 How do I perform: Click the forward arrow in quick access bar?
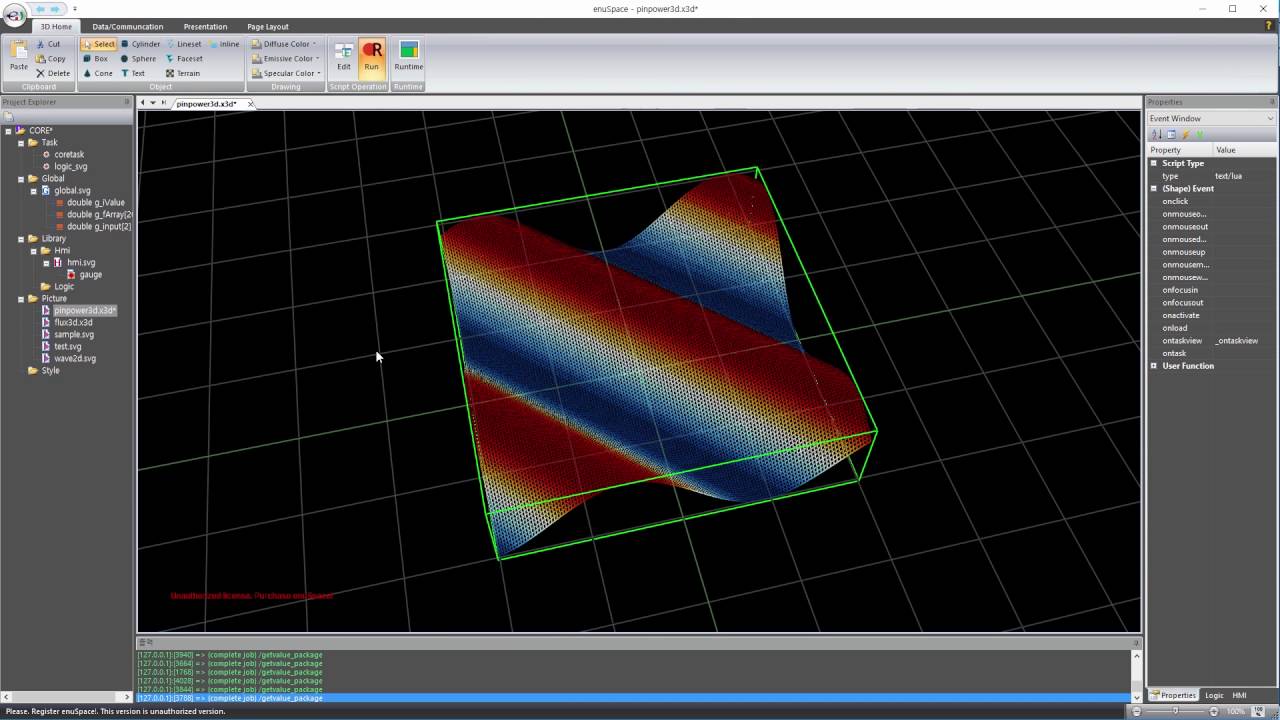(56, 9)
